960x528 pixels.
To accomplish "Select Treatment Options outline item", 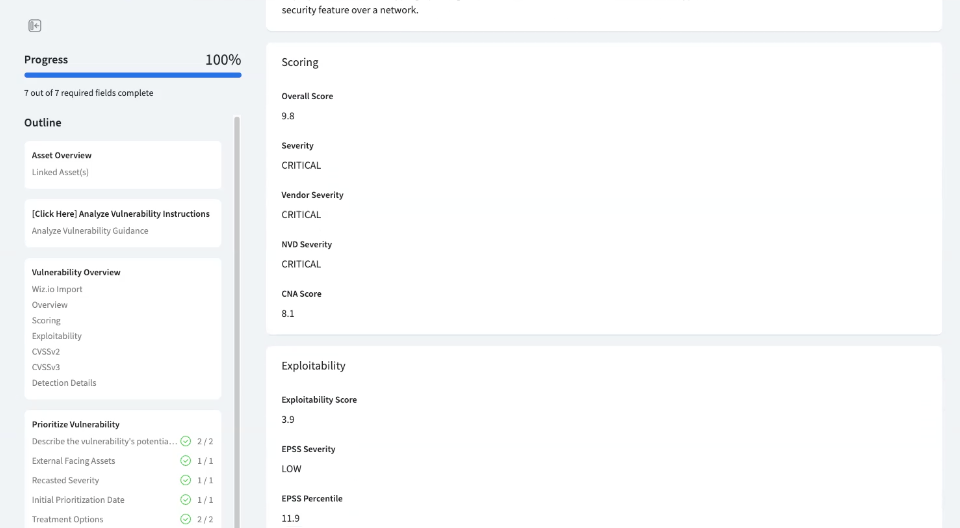I will pyautogui.click(x=67, y=519).
